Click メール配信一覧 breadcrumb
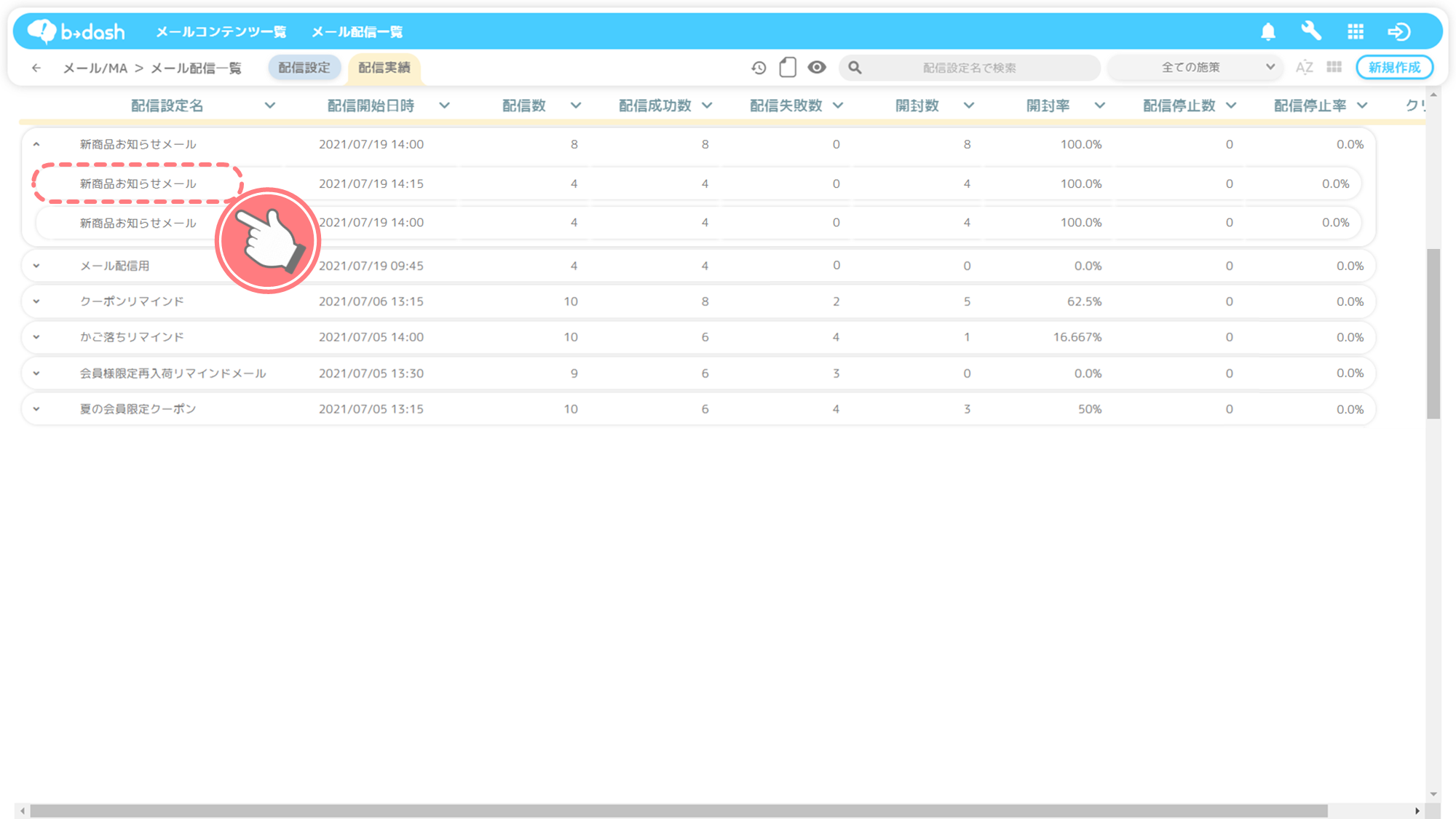Screen dimensions: 1456x819 tap(196, 68)
